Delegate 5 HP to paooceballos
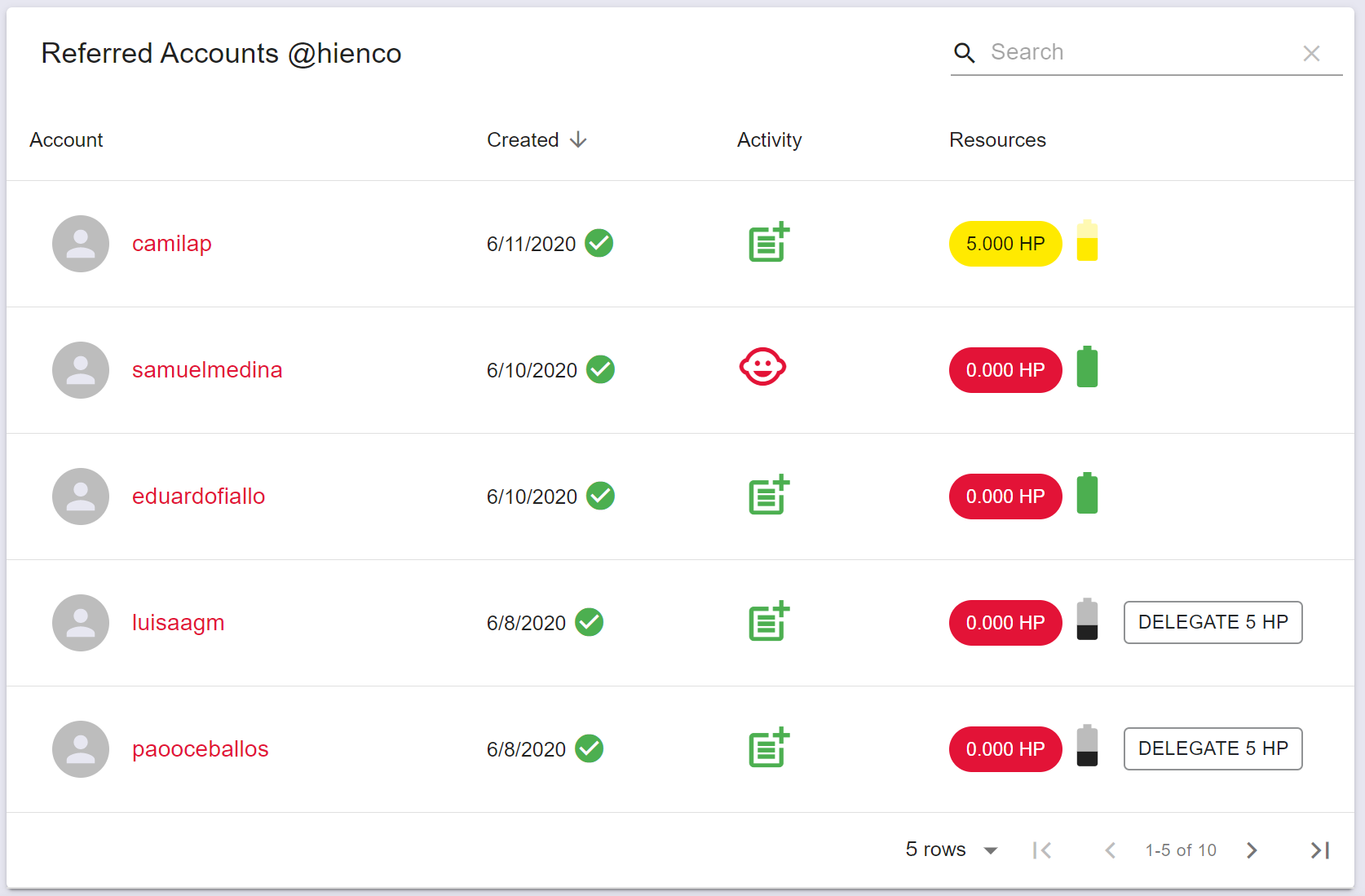Screen dimensions: 1365x896 1213,748
